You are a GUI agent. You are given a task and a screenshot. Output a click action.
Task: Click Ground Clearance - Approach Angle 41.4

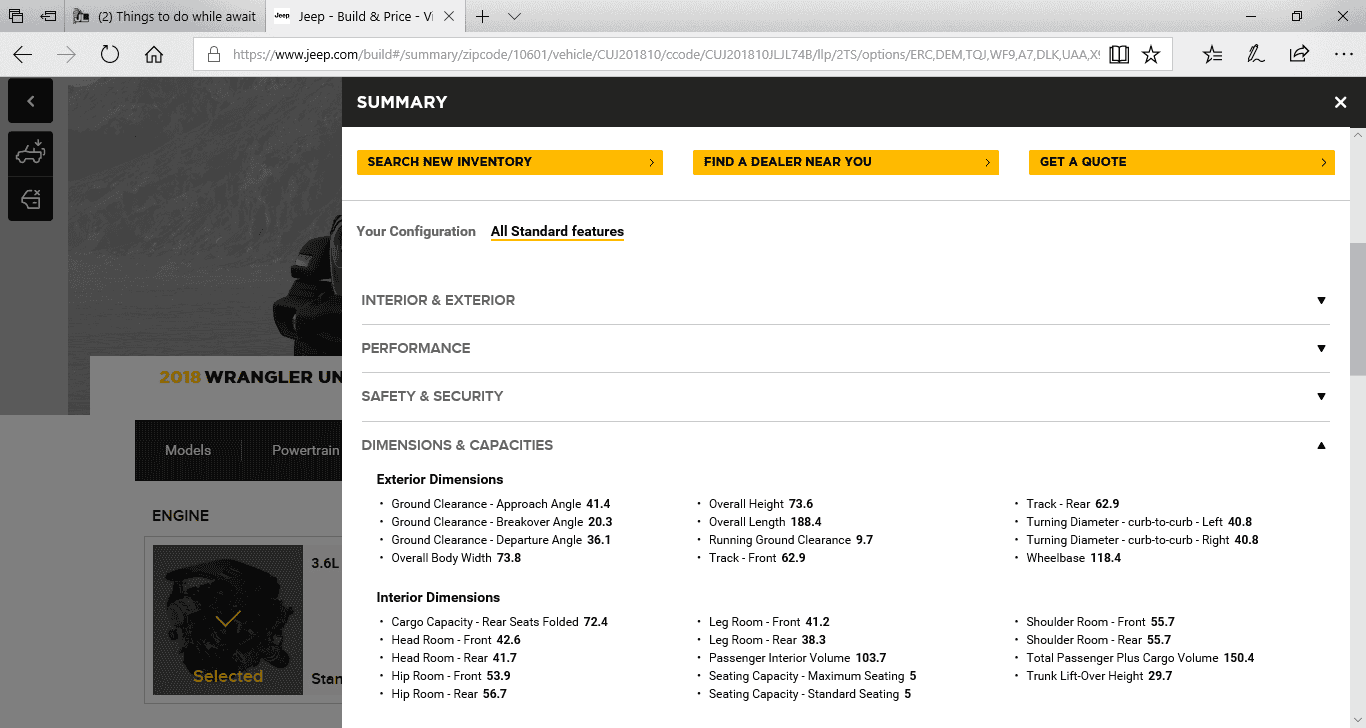pos(501,504)
